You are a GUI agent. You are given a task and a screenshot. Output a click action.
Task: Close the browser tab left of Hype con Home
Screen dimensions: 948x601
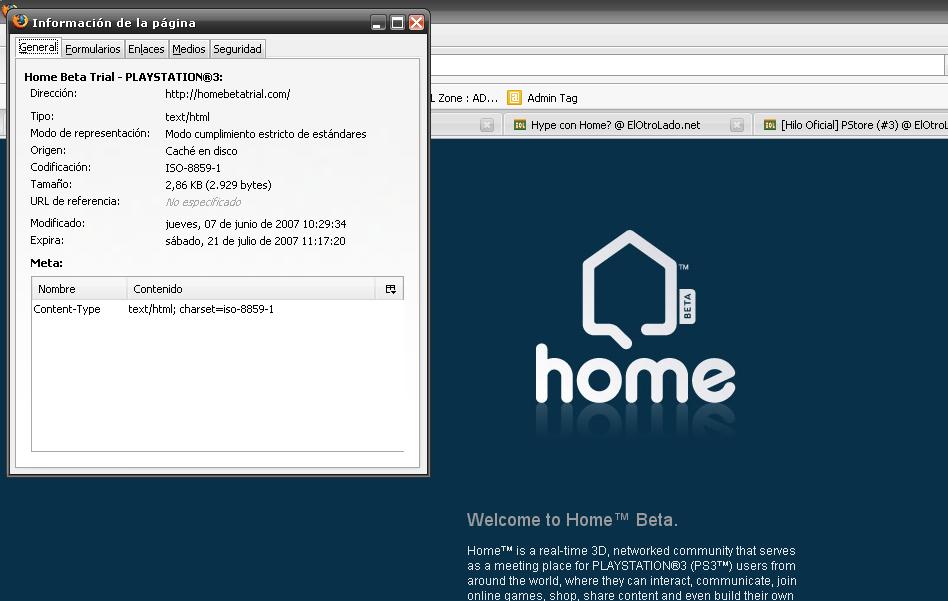click(x=487, y=125)
